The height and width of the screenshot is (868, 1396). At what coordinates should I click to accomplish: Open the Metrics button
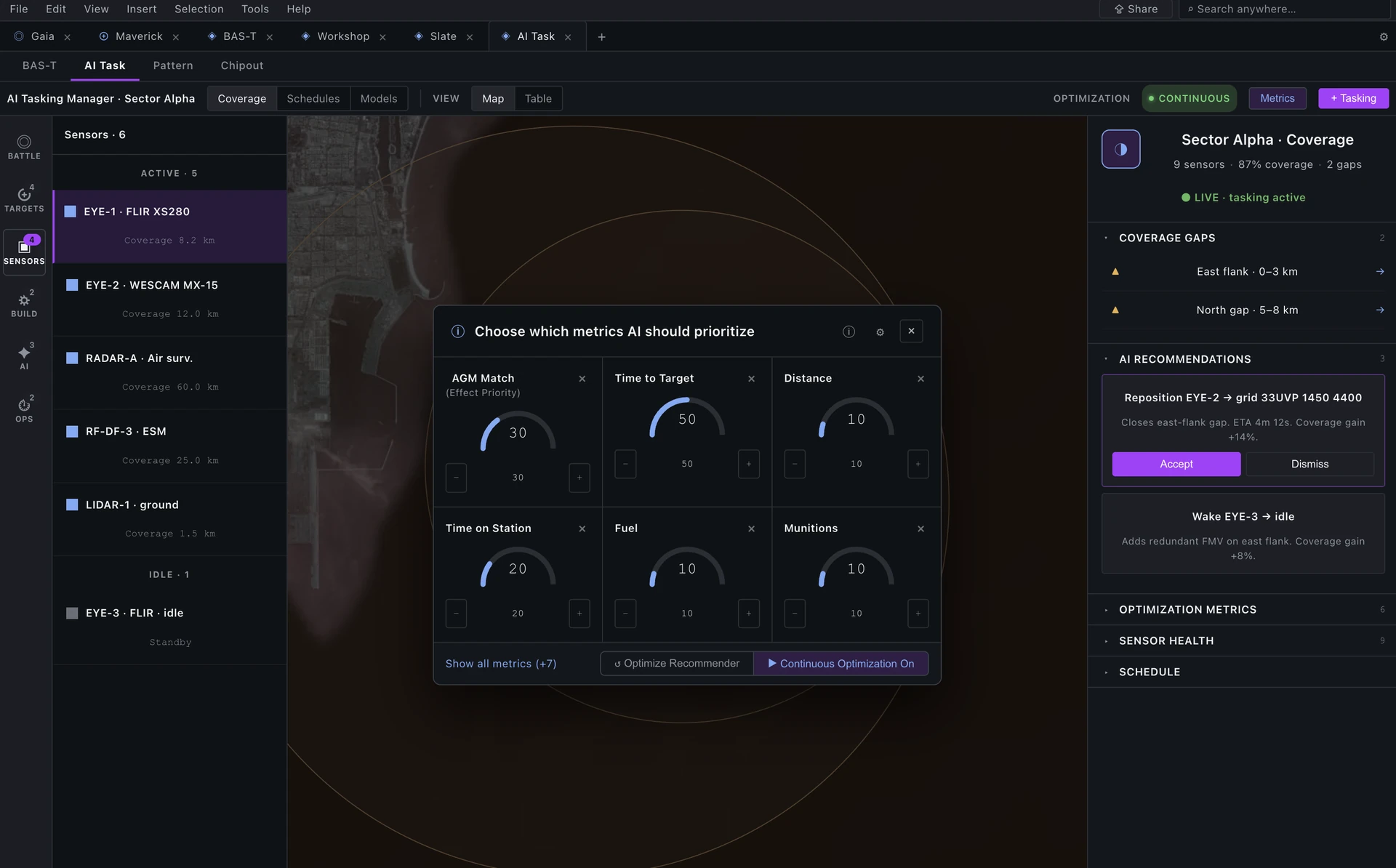tap(1277, 99)
